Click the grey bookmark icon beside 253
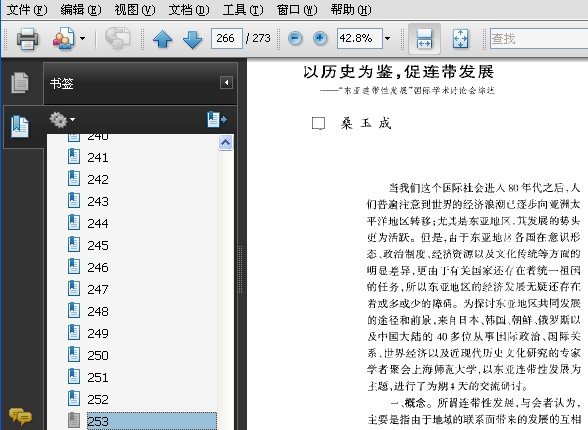The width and height of the screenshot is (588, 430). click(x=74, y=420)
